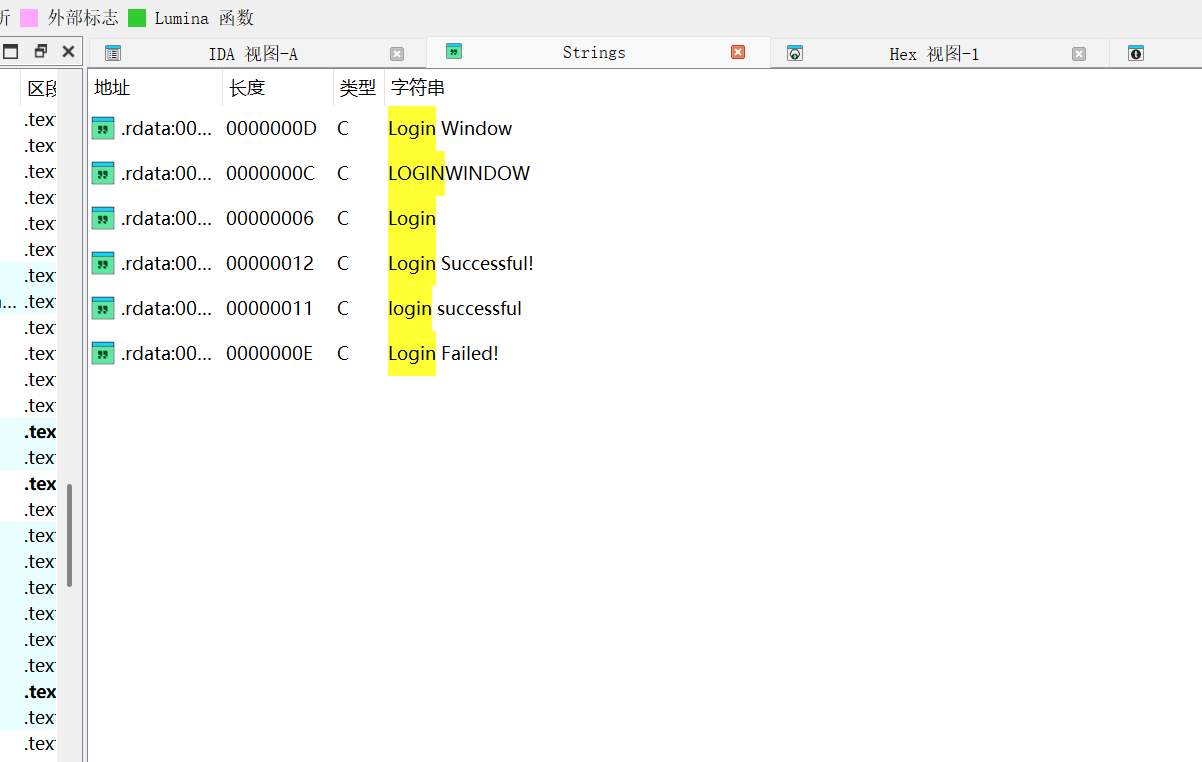This screenshot has width=1202, height=762.
Task: Close the Strings tab
Action: coord(738,52)
